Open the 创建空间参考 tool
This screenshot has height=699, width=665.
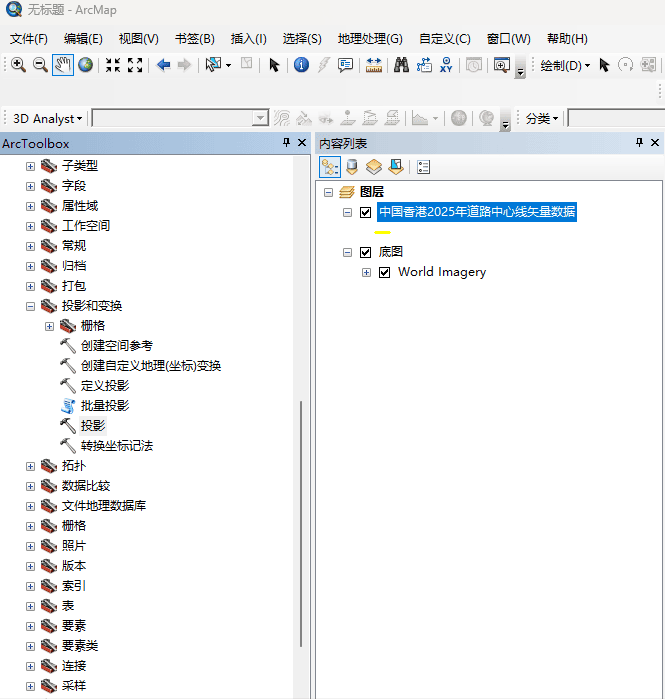tap(117, 345)
